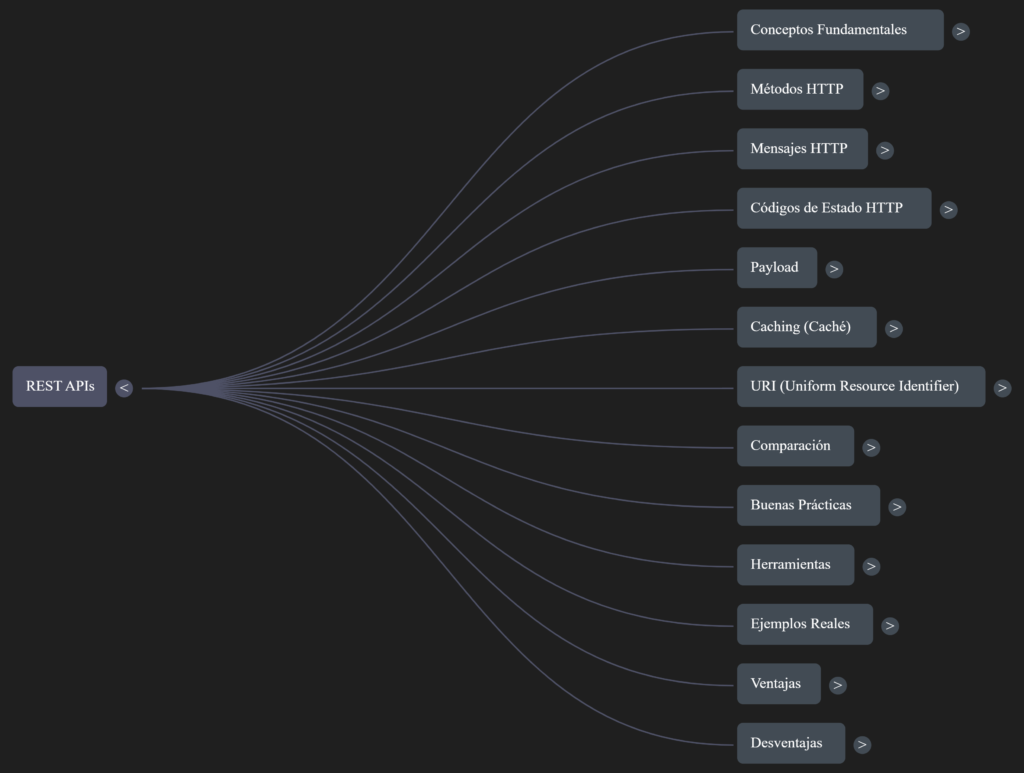Screen dimensions: 1024x773
Task: Expand the Herramientas branch arrow
Action: click(x=871, y=566)
